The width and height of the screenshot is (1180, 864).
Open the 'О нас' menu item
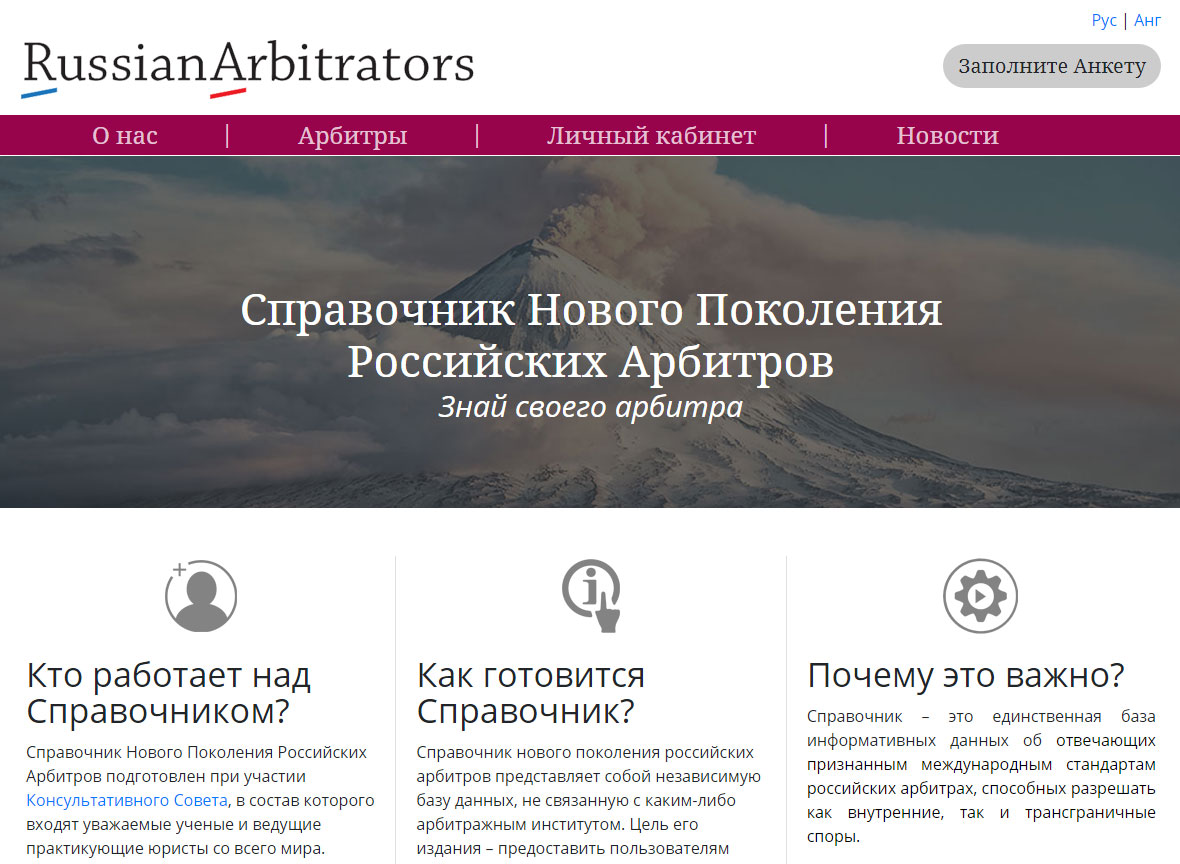pyautogui.click(x=125, y=135)
